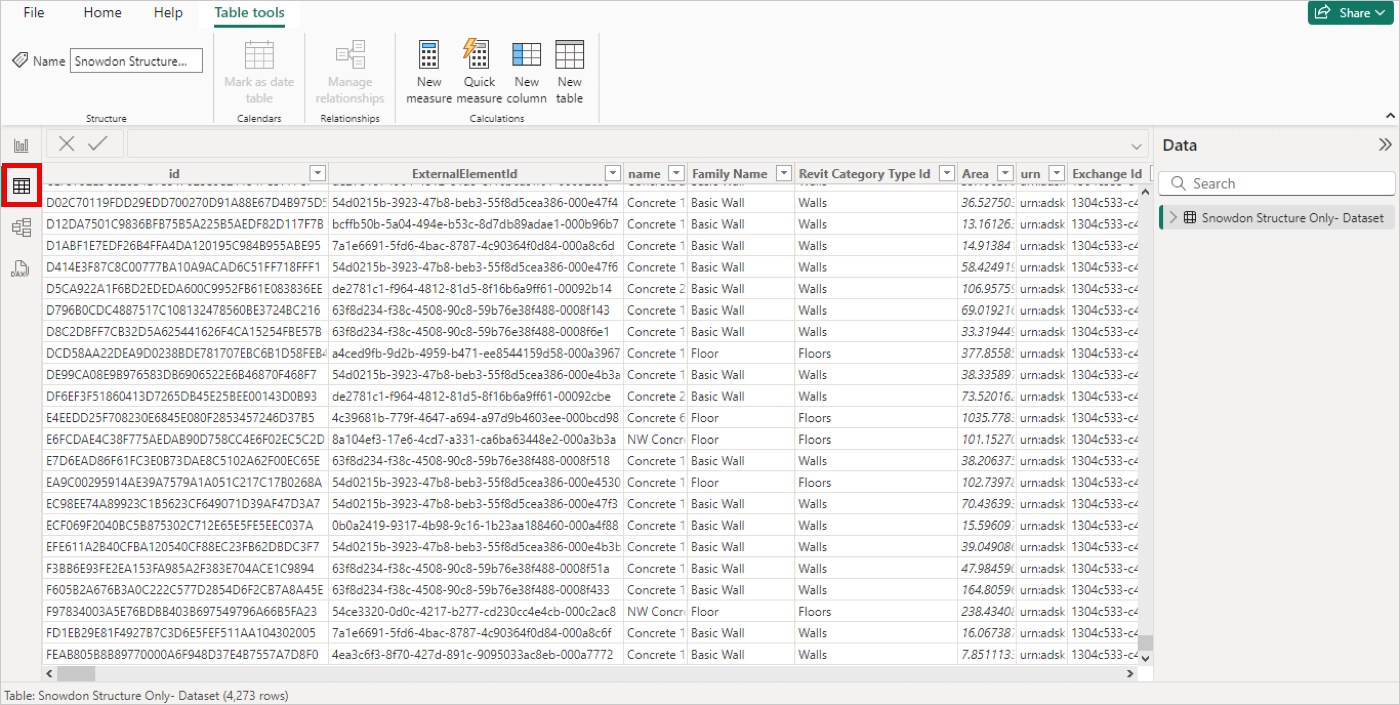This screenshot has height=705, width=1400.
Task: Click NW Concr name cell in F97834003A5E row
Action: [655, 611]
